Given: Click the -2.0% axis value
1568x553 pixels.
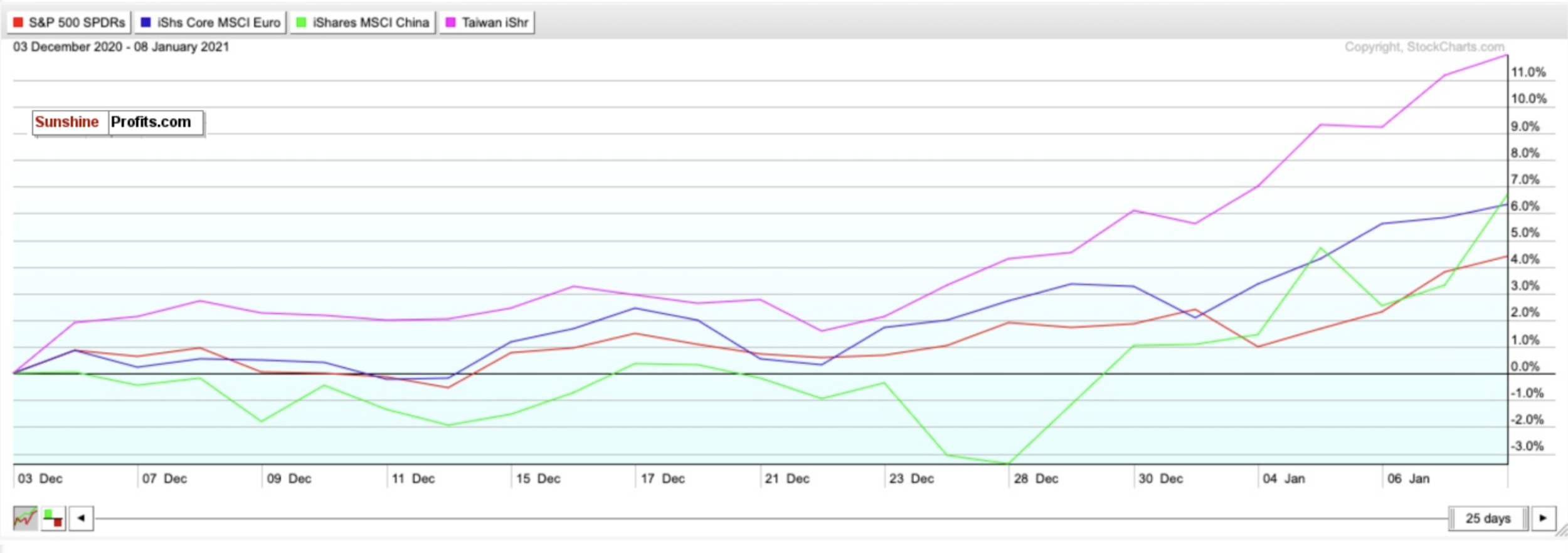Looking at the screenshot, I should [x=1527, y=420].
